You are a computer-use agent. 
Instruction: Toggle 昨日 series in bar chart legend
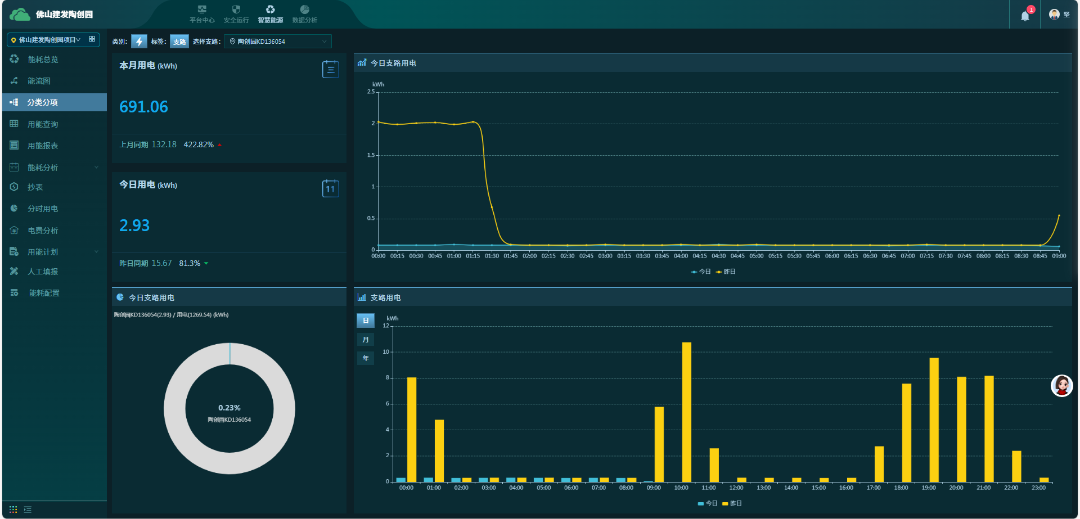[x=731, y=503]
